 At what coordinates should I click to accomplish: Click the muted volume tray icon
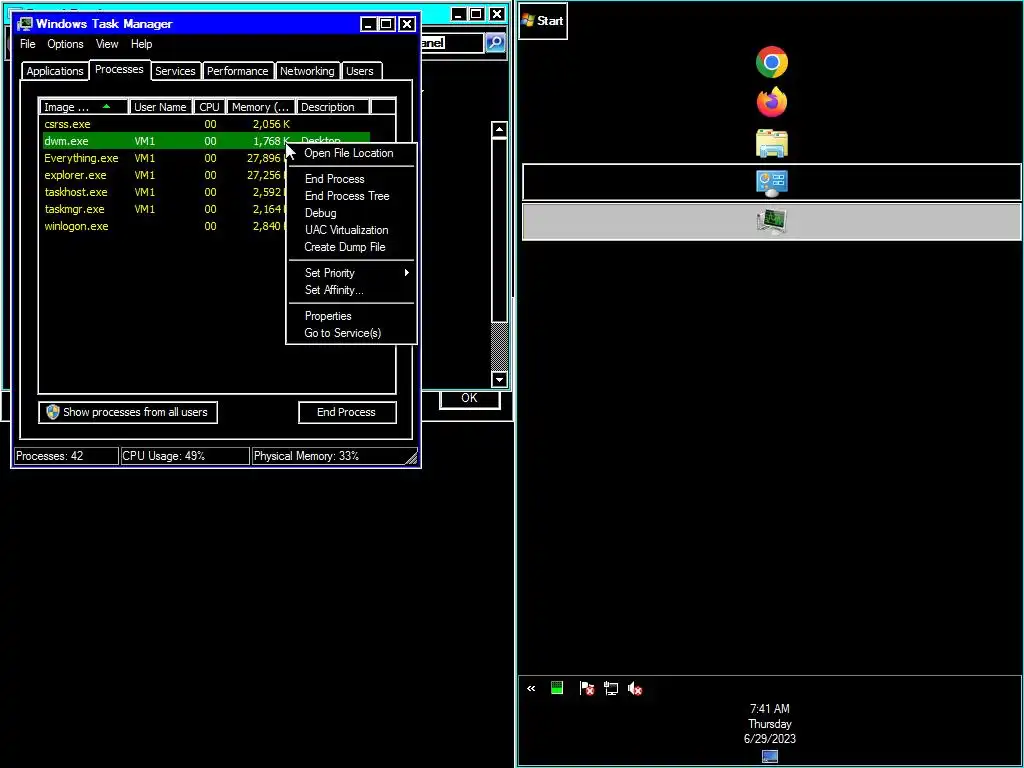point(635,688)
